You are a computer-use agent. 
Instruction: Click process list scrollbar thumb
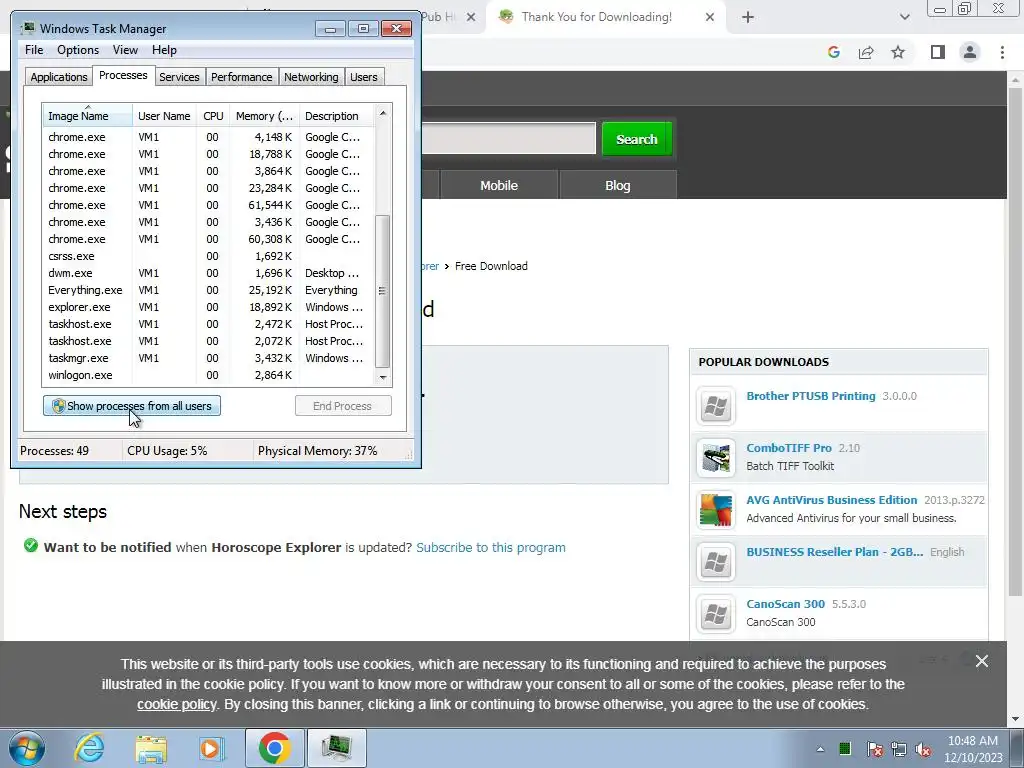(383, 291)
